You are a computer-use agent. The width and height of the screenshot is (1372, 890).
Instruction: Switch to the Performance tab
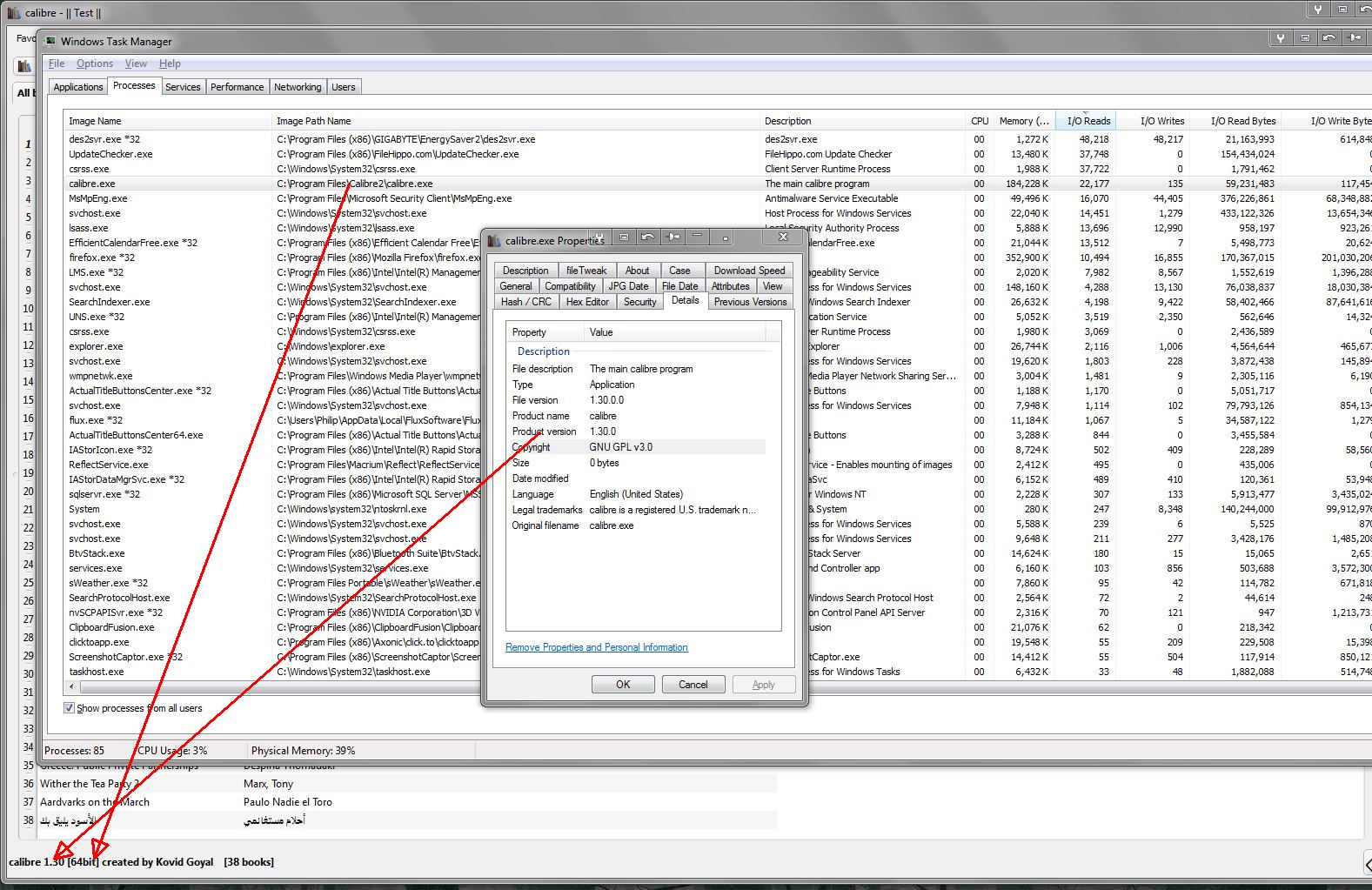coord(237,87)
